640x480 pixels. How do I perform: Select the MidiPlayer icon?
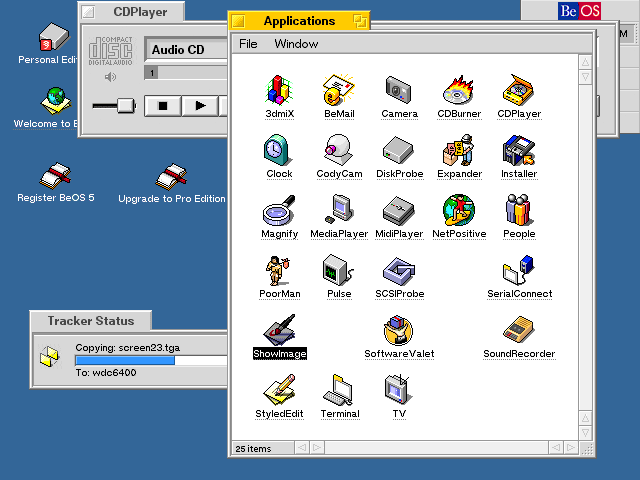point(399,211)
